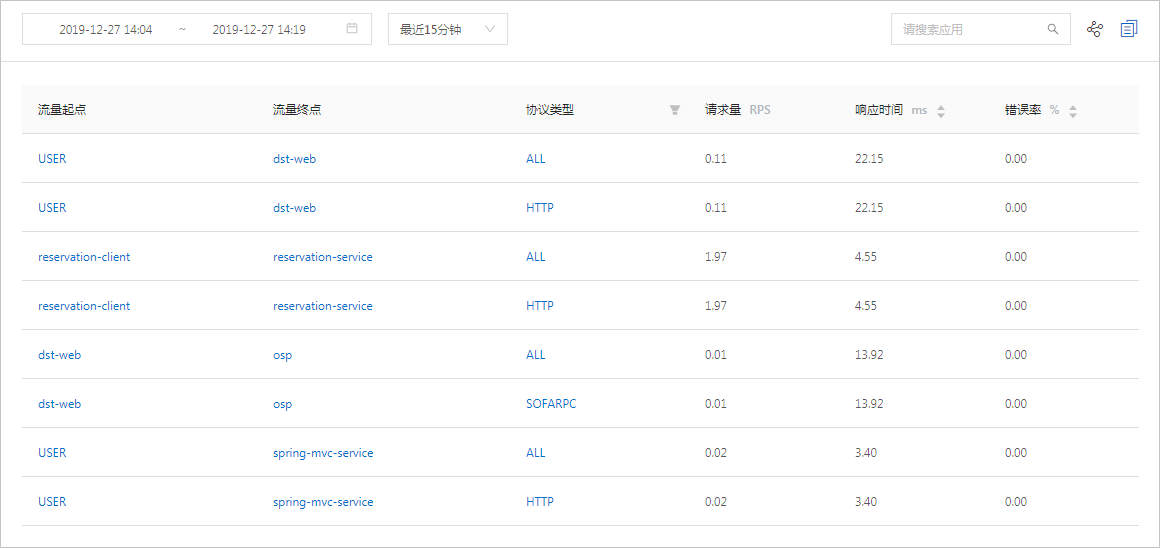
Task: Click the ALL protocol link for dst-web to osp
Action: tap(536, 354)
